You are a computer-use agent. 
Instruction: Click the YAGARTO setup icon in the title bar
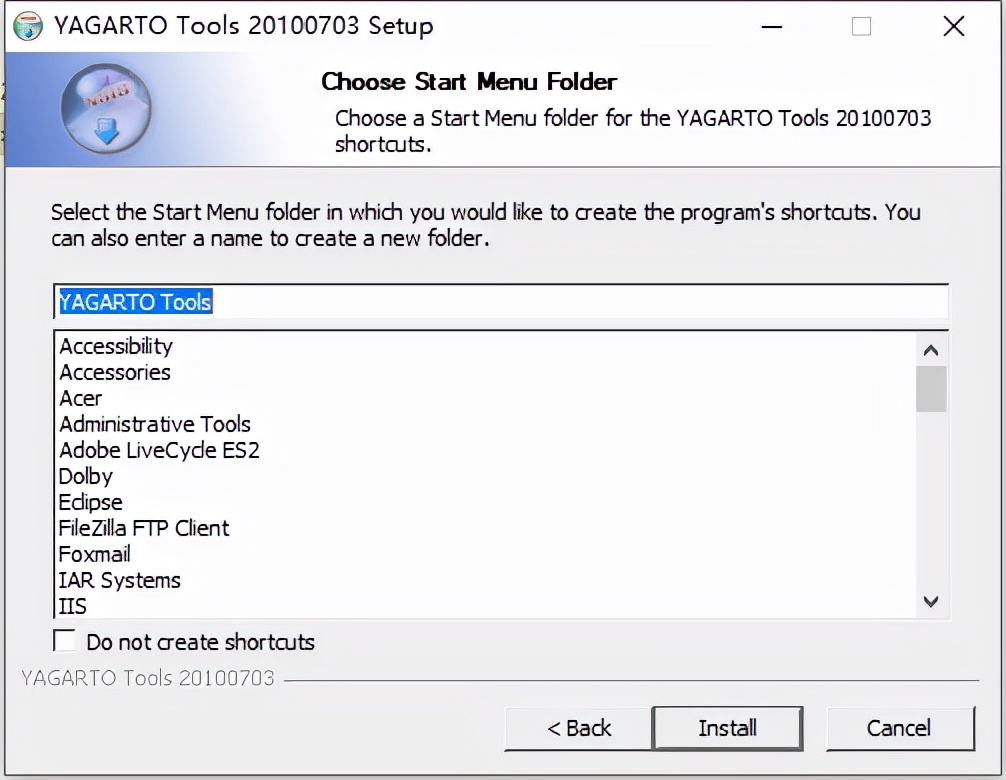click(28, 26)
